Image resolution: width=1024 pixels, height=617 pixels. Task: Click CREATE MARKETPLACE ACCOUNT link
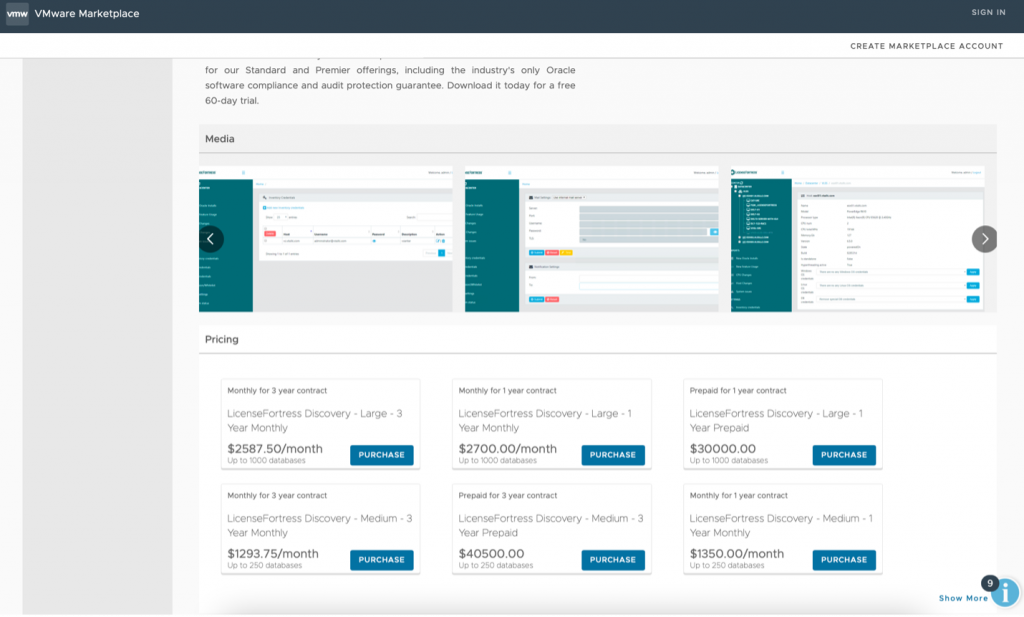[x=926, y=46]
